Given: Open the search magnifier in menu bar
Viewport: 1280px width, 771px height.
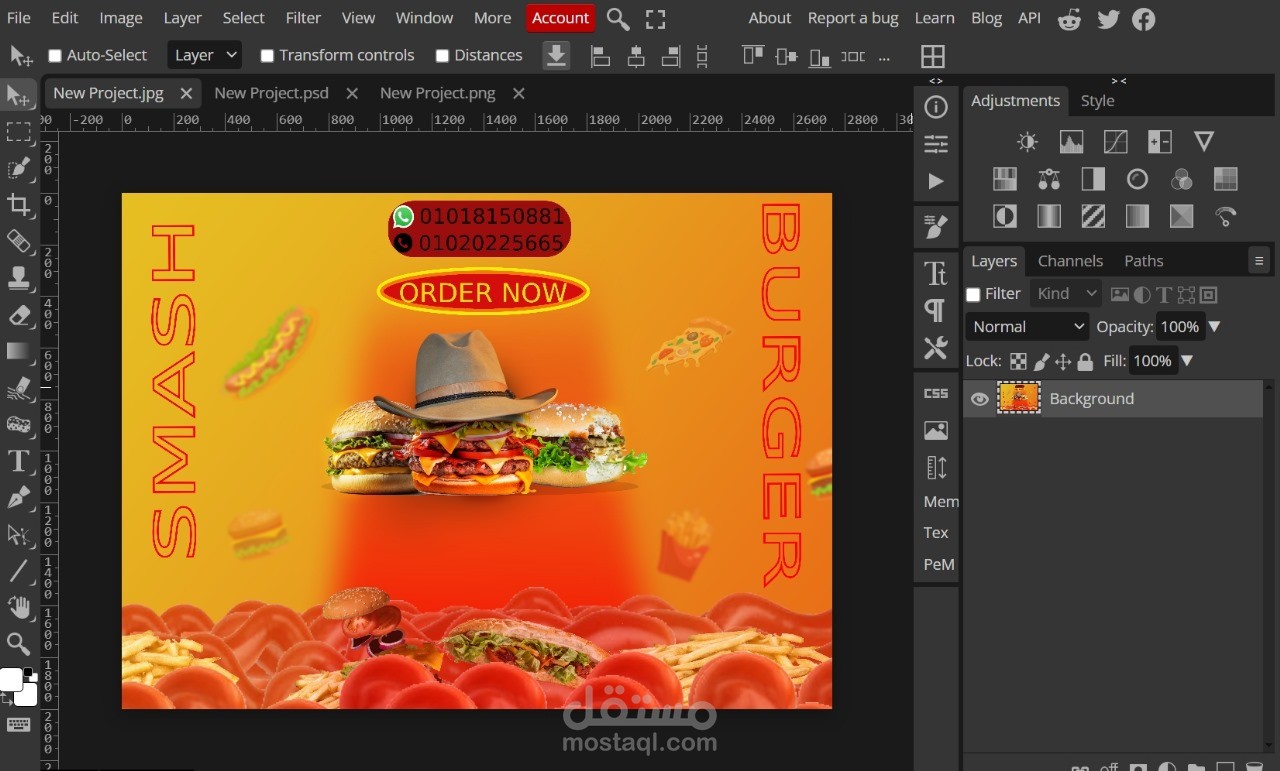Looking at the screenshot, I should coord(618,19).
